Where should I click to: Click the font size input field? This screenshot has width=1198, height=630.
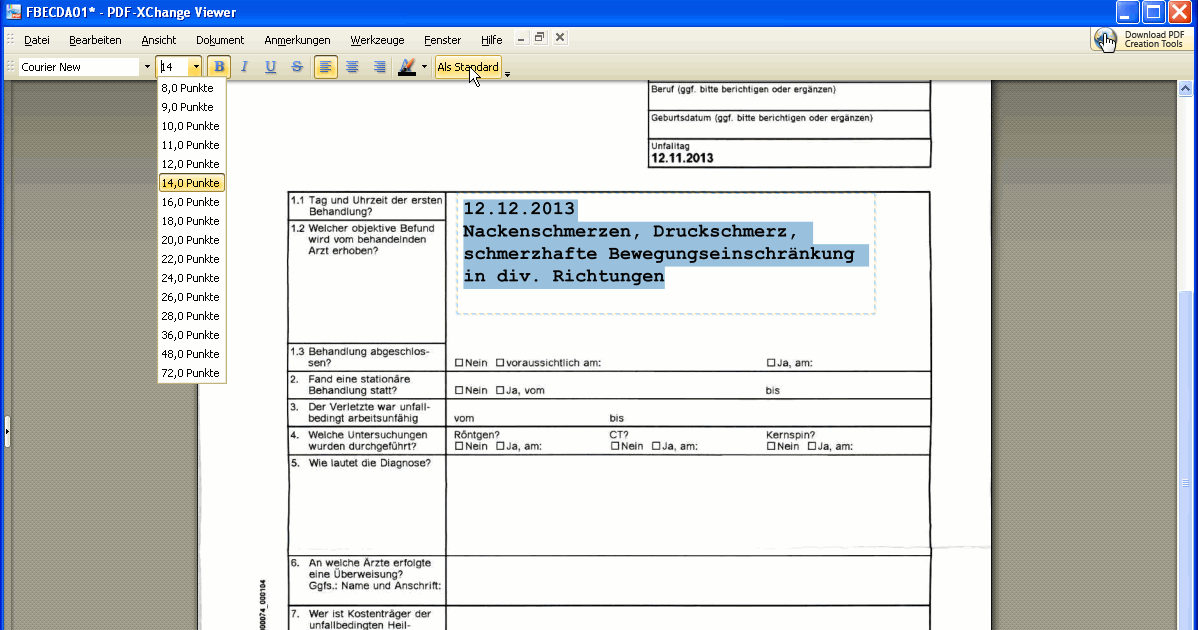pos(173,67)
